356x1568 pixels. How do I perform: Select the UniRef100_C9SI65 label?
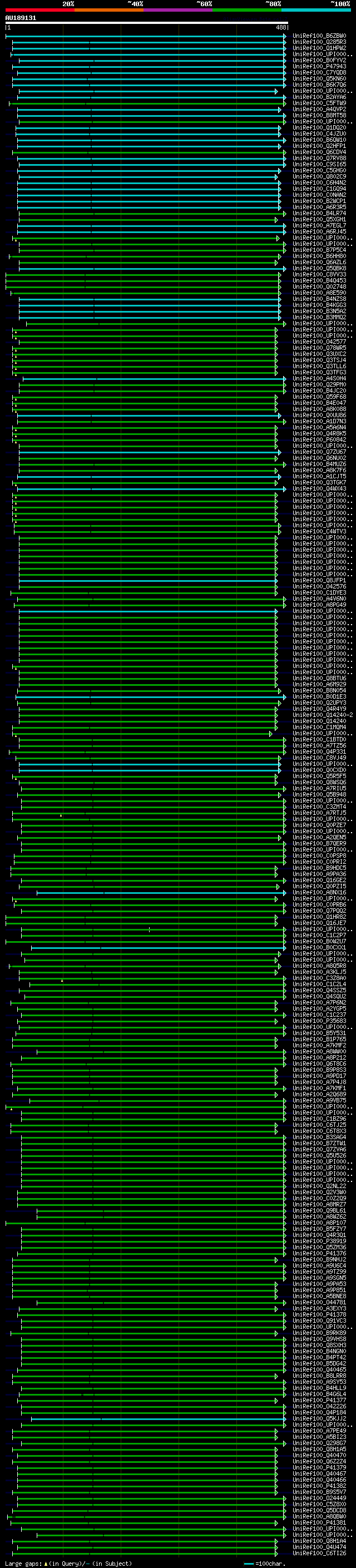coord(319,164)
